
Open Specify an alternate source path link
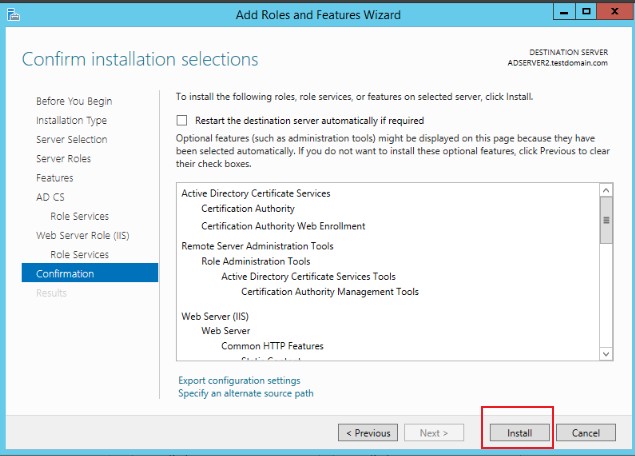click(246, 393)
